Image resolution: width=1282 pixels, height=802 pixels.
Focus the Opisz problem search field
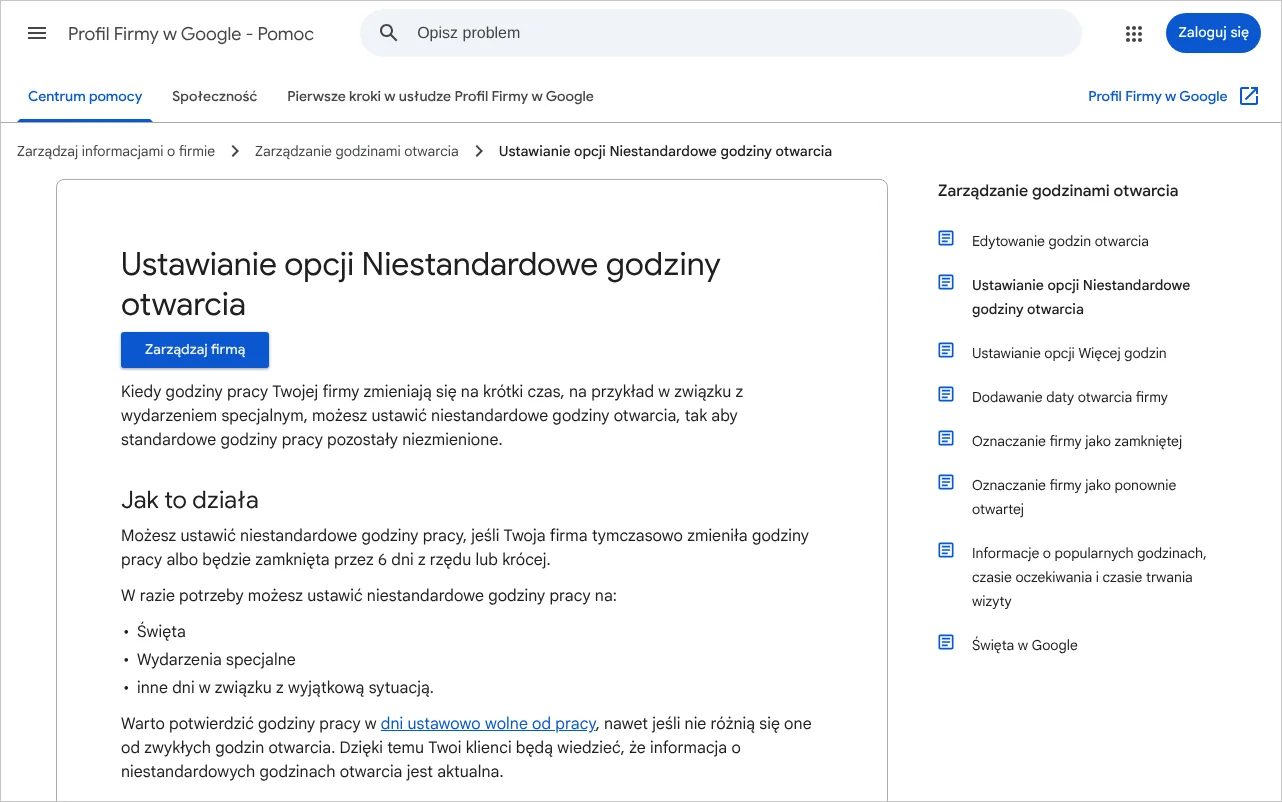(721, 33)
